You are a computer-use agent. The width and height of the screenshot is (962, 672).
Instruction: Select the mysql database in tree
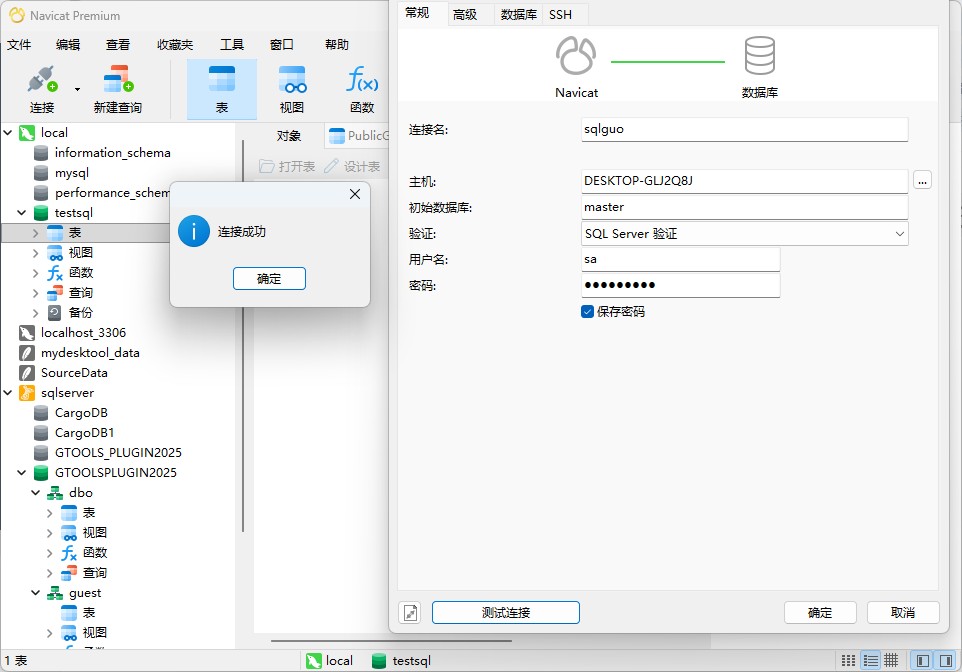[72, 172]
